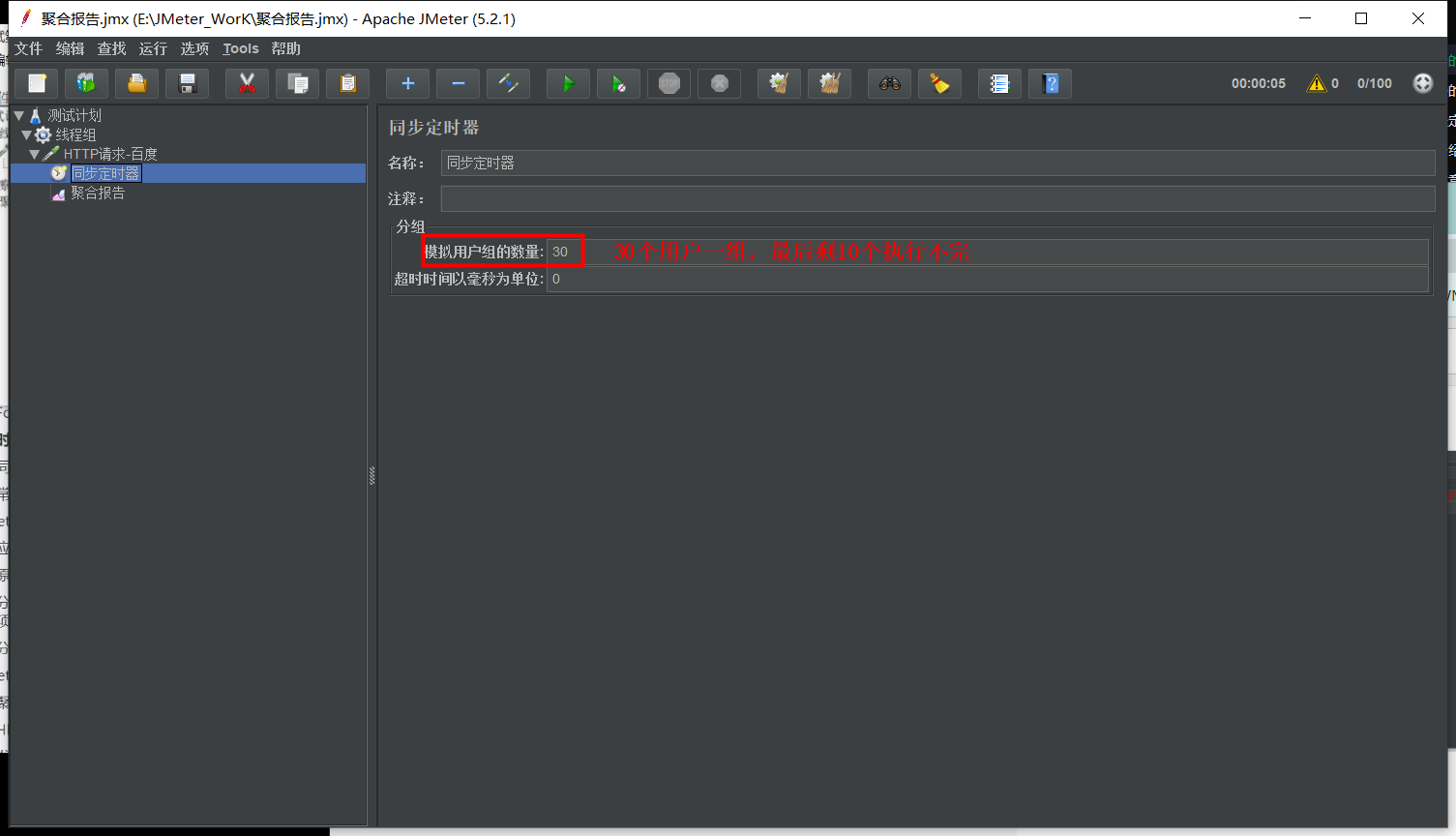Open the 选项 menu

click(x=194, y=48)
